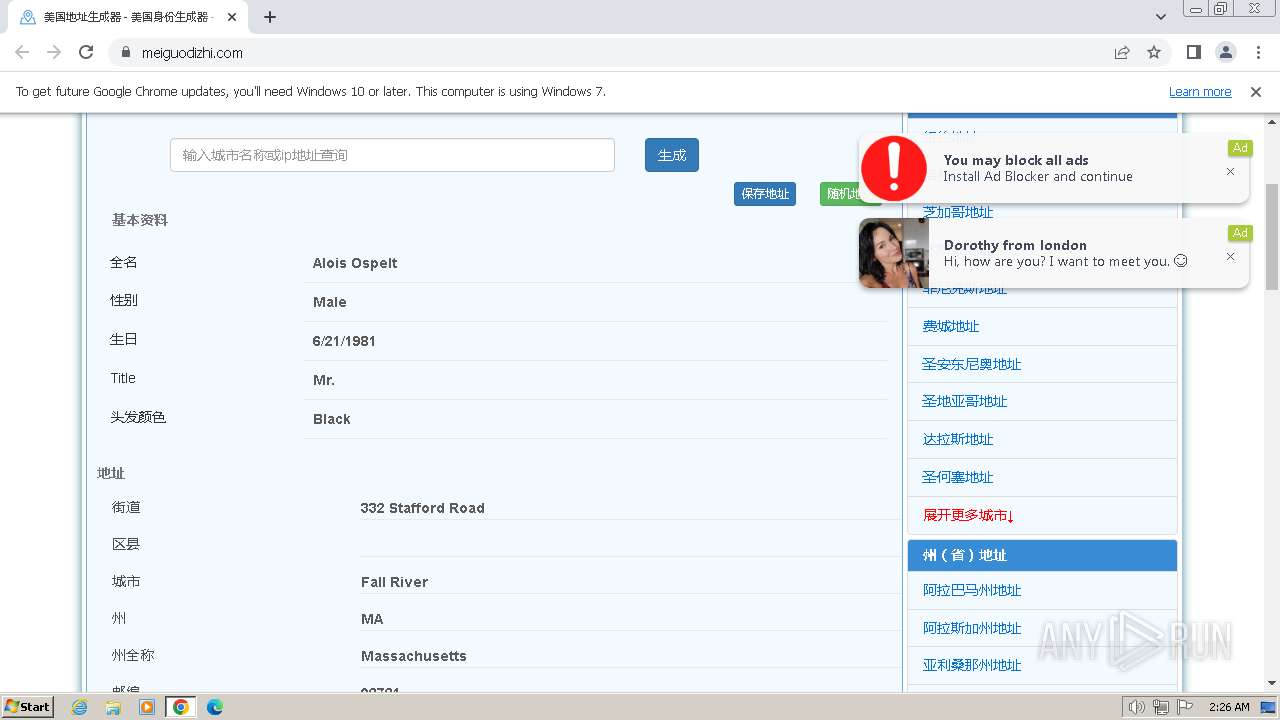Click the browser forward arrow
The height and width of the screenshot is (720, 1280).
pos(54,53)
